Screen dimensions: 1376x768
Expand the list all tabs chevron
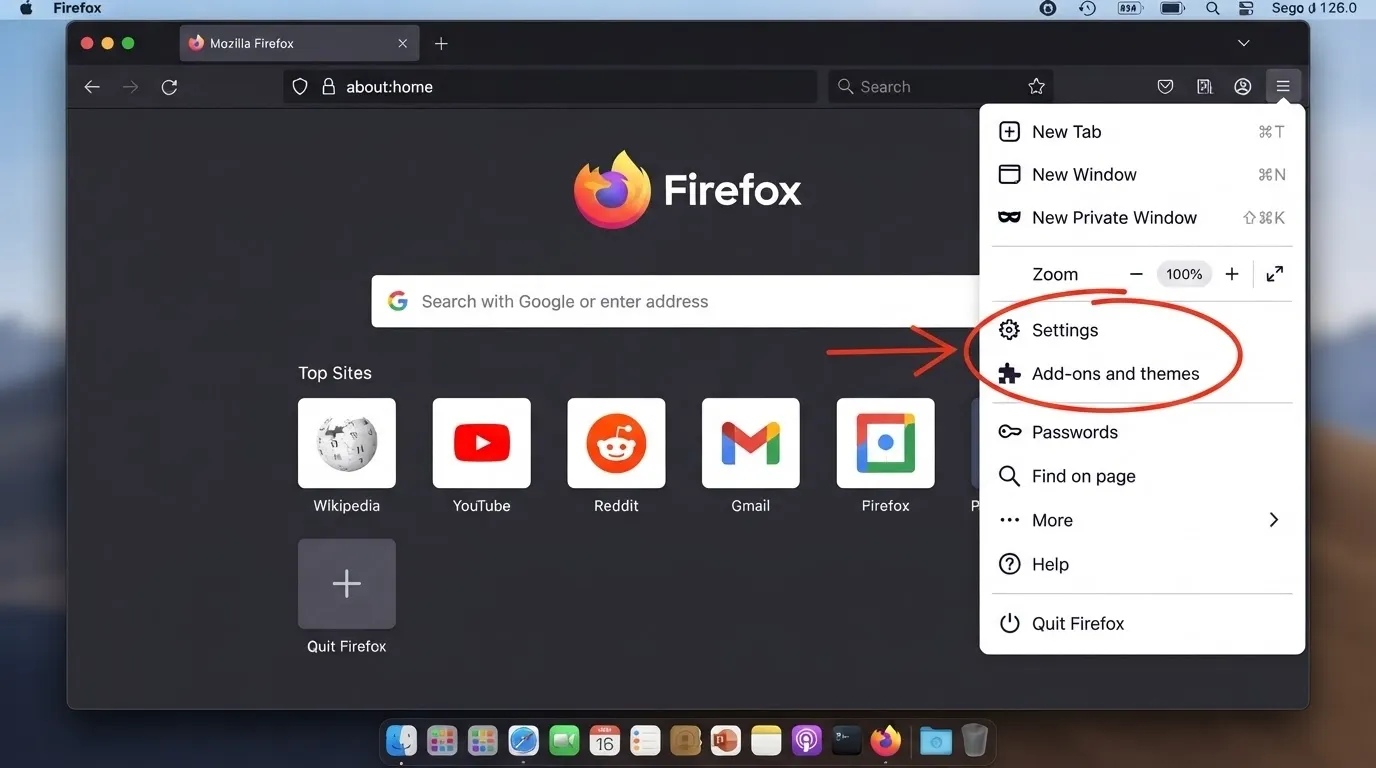[1244, 43]
